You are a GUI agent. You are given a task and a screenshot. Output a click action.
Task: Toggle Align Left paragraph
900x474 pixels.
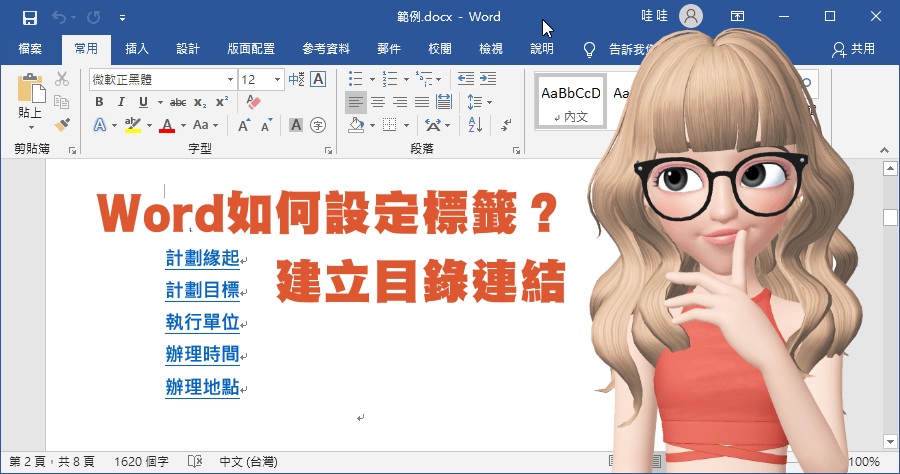point(356,102)
